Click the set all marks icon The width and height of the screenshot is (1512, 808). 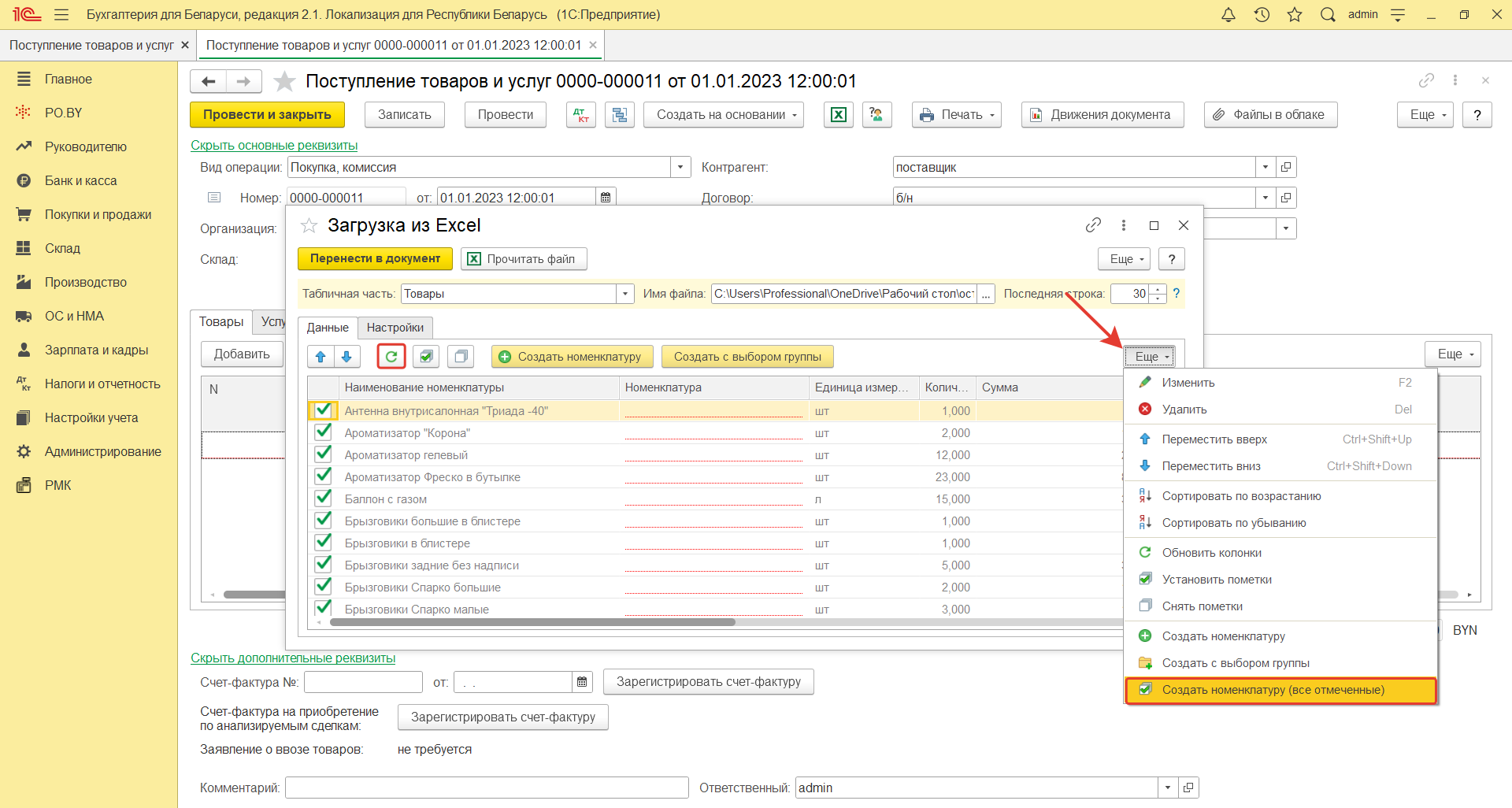tap(426, 357)
